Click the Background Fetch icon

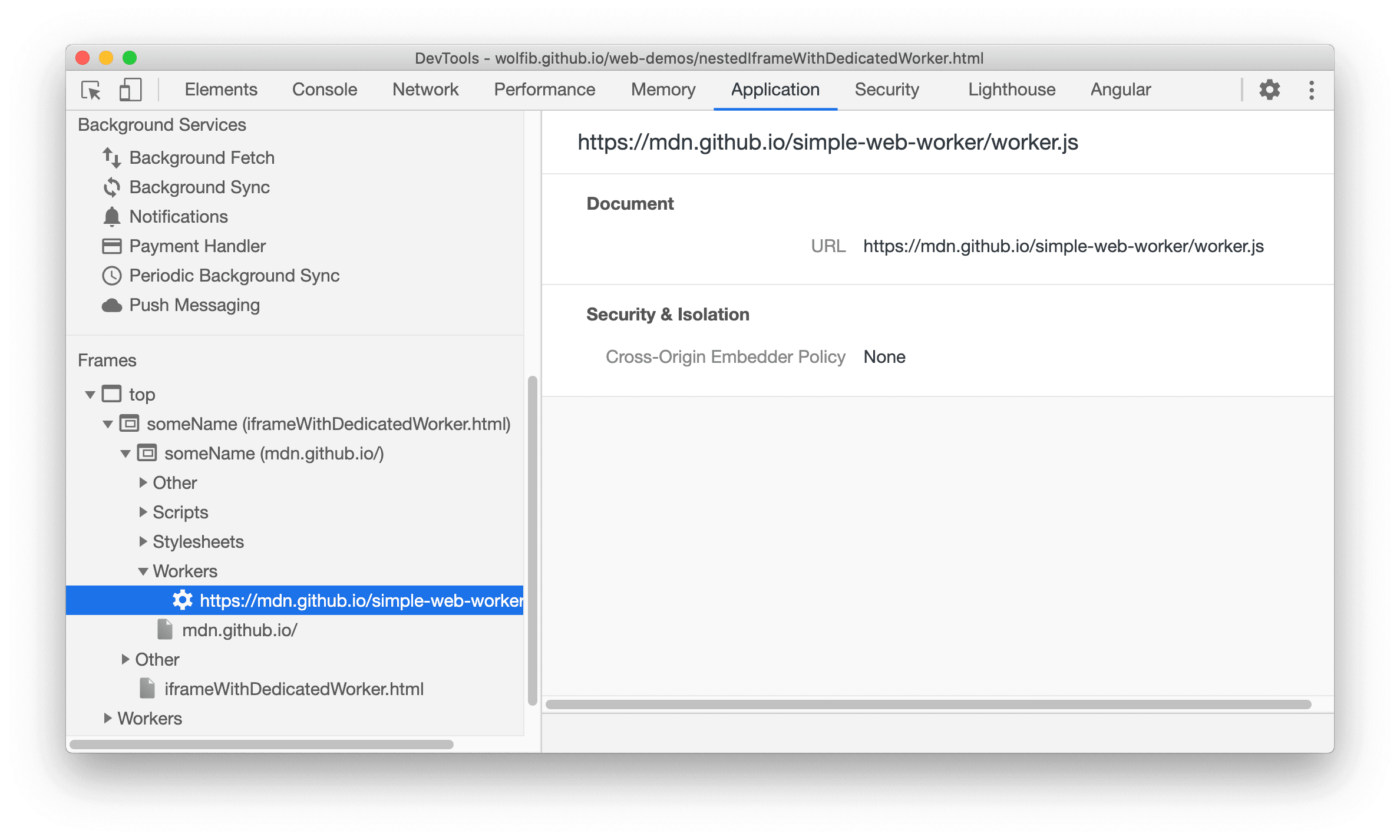[x=112, y=156]
